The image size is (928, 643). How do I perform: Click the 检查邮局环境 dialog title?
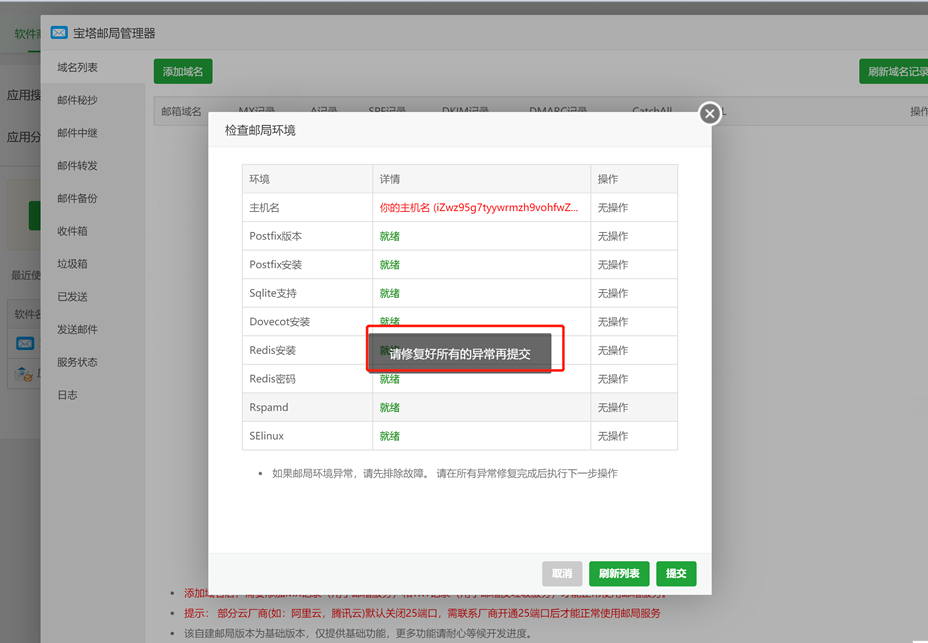(260, 130)
